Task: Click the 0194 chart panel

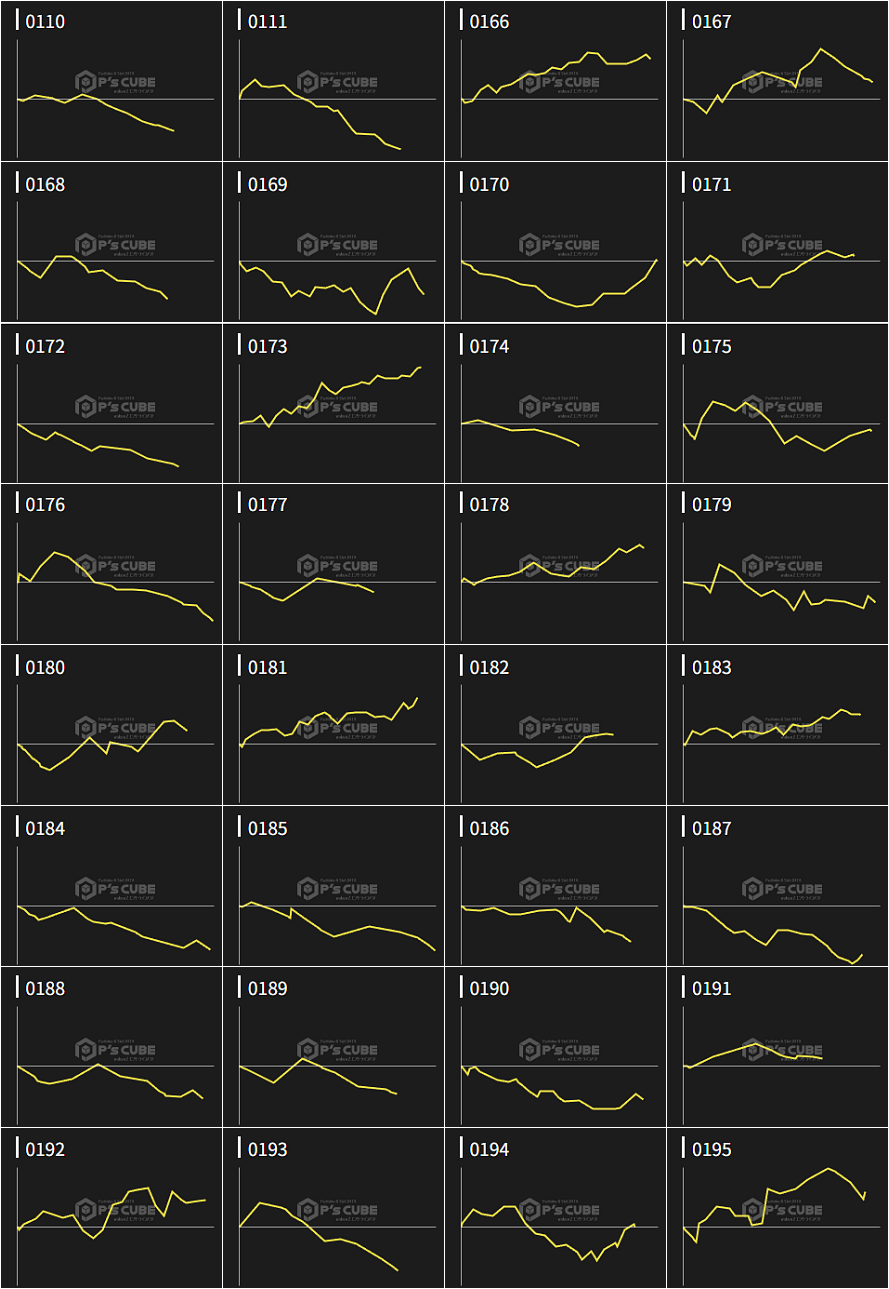Action: pyautogui.click(x=555, y=1209)
